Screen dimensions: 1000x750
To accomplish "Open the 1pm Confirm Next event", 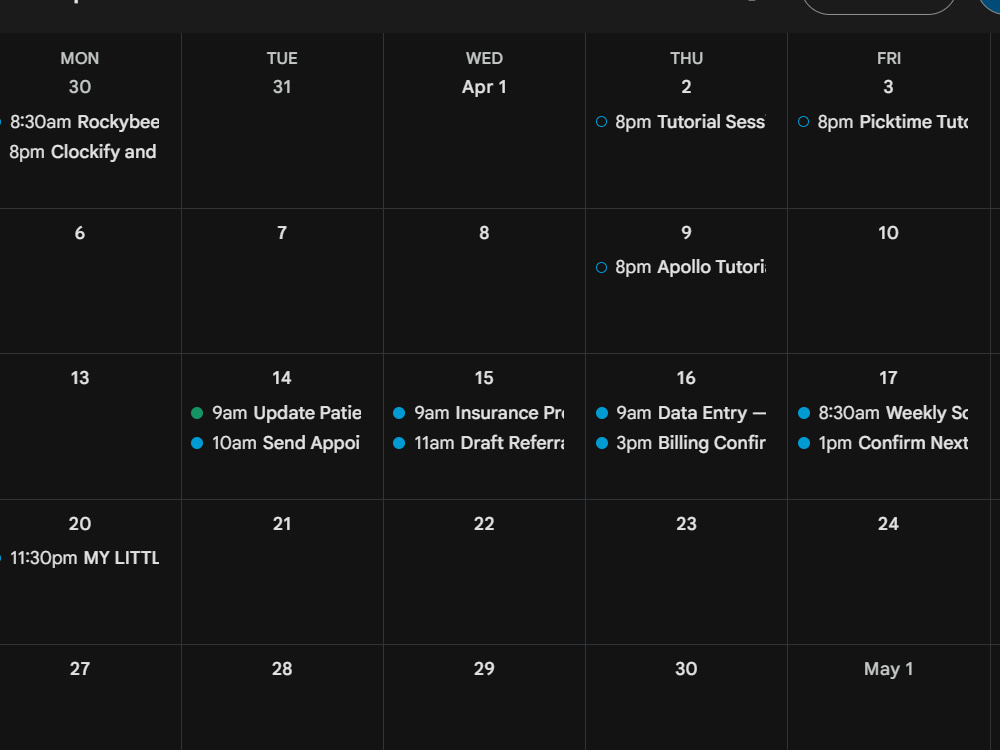I will tap(883, 443).
